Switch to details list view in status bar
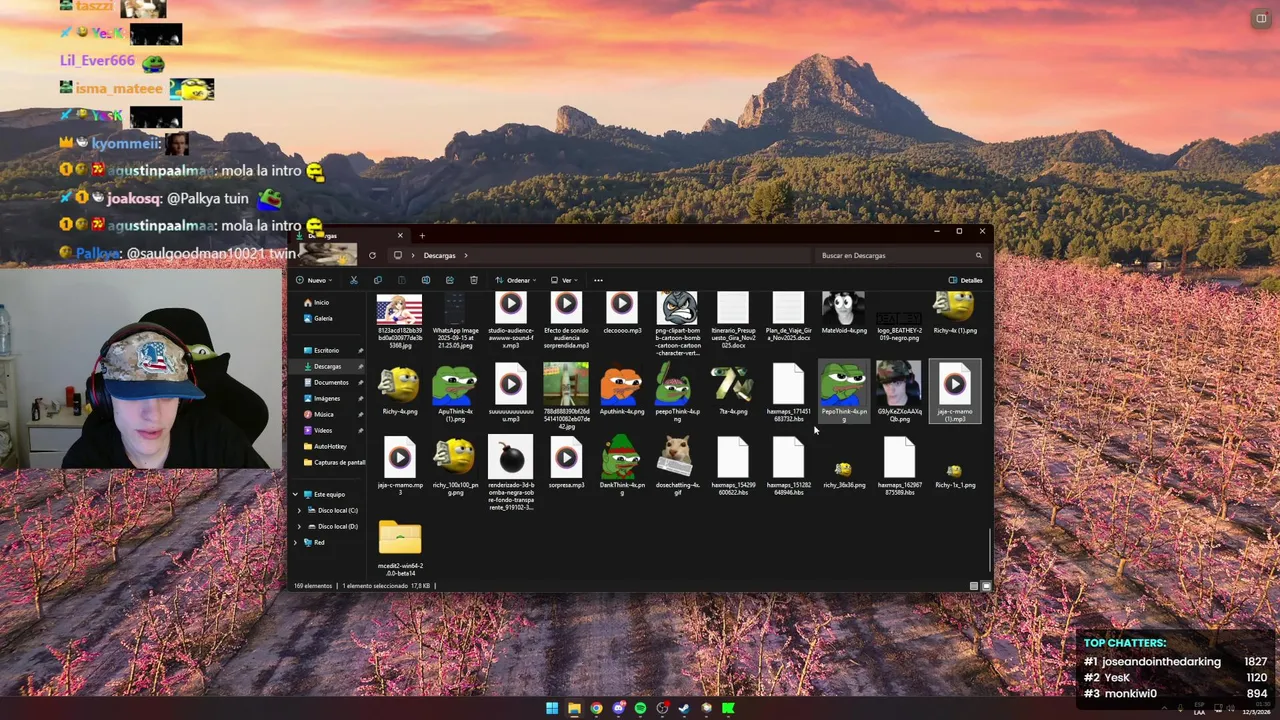Viewport: 1280px width, 720px height. tap(974, 586)
